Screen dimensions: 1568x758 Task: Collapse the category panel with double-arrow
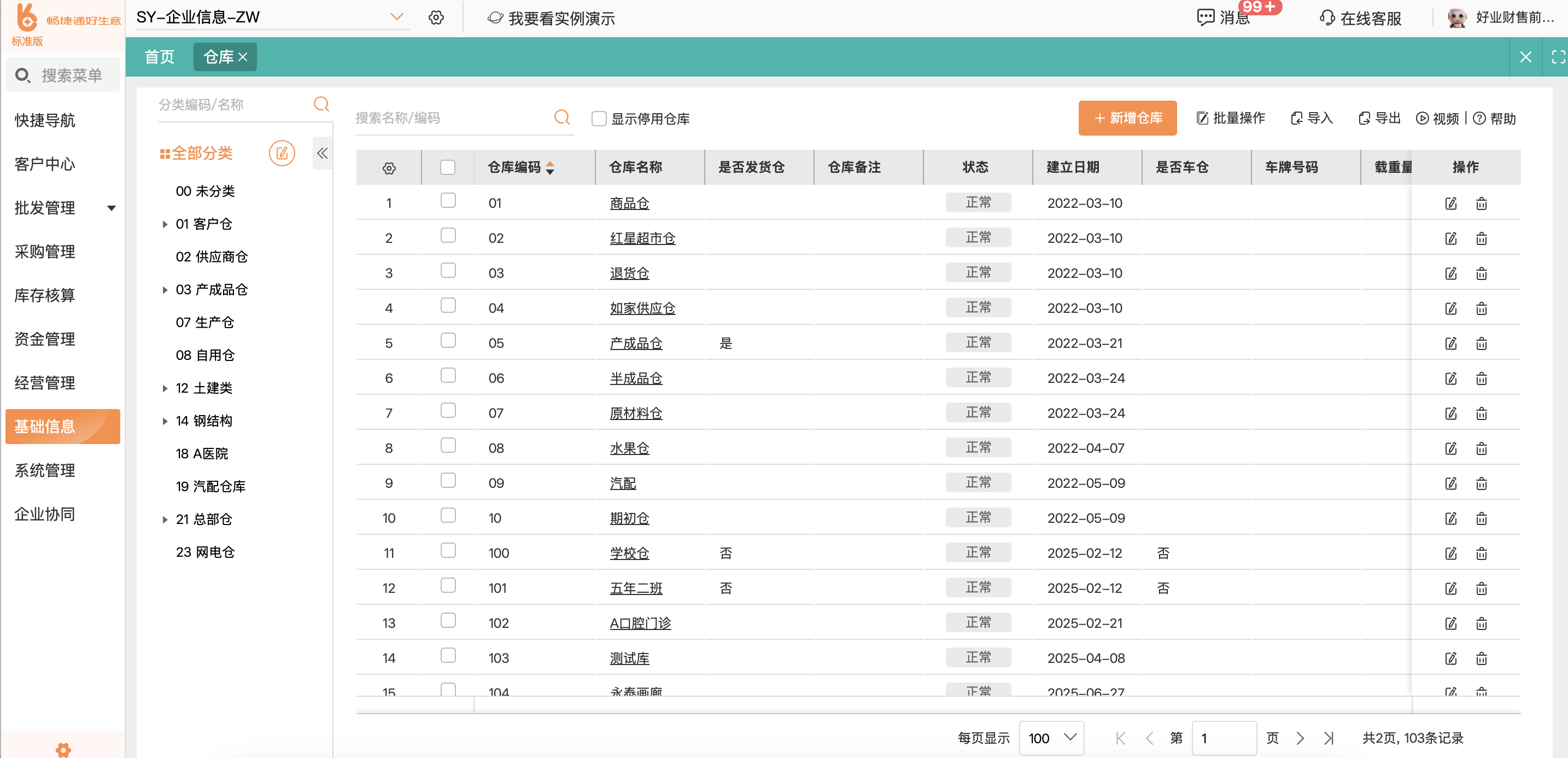[x=322, y=153]
